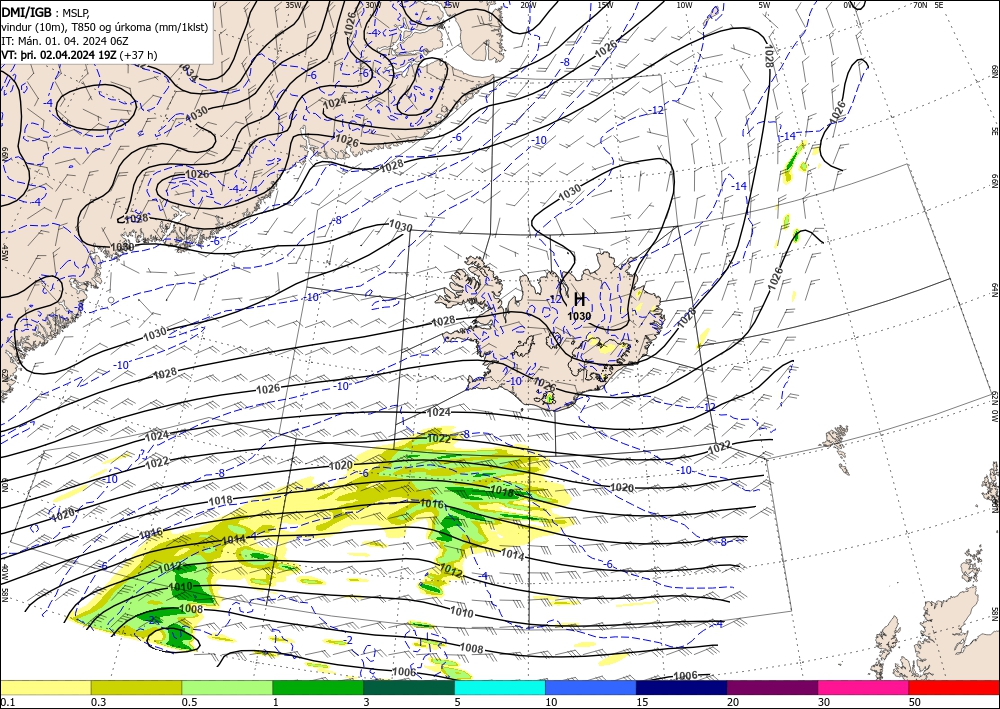This screenshot has height=709, width=1000.
Task: Click the 45W longitude label on left edge
Action: click(x=4, y=252)
